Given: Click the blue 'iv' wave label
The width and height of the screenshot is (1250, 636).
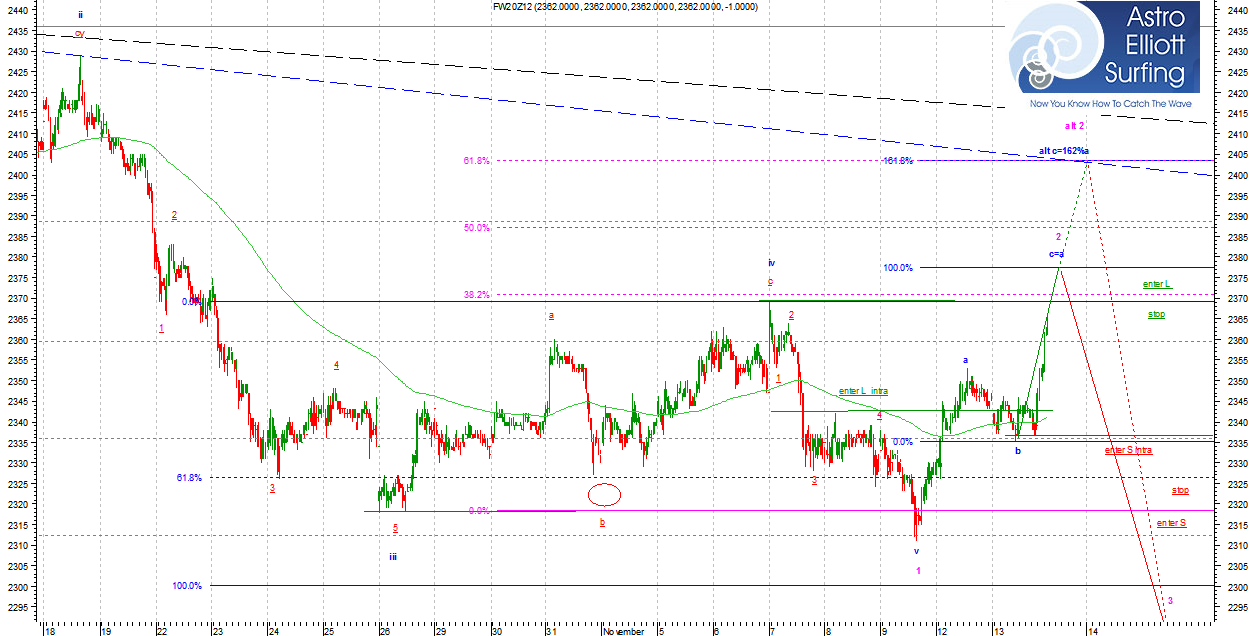Looking at the screenshot, I should click(x=771, y=262).
